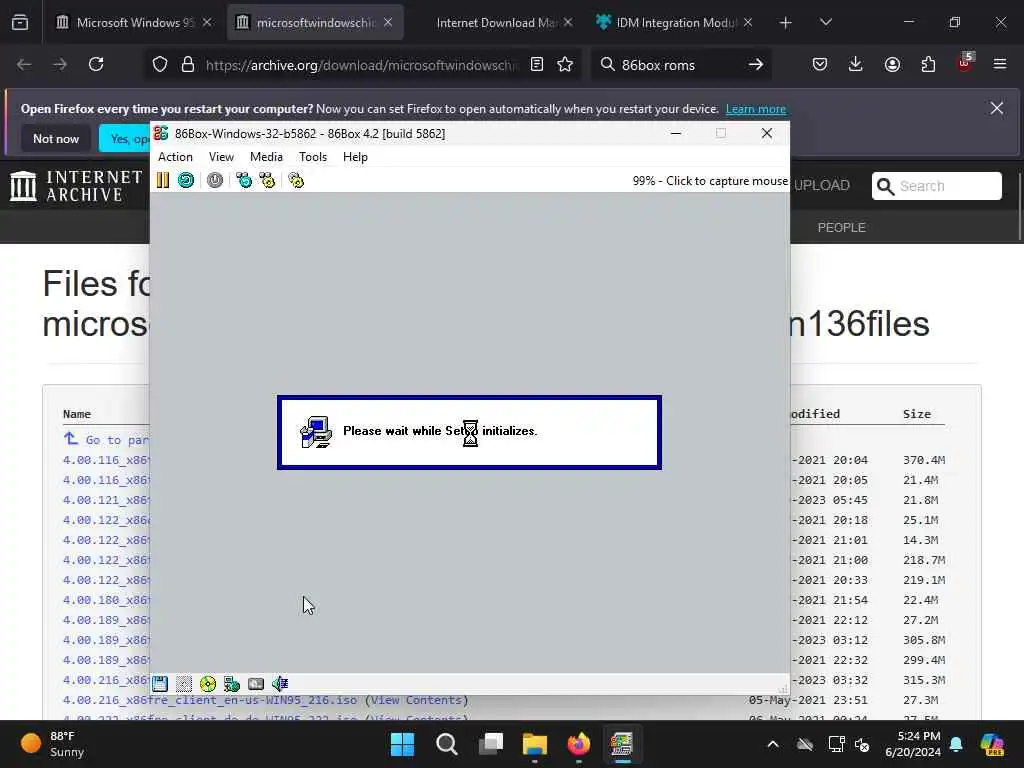Open Firefox extensions puzzle icon

(928, 64)
